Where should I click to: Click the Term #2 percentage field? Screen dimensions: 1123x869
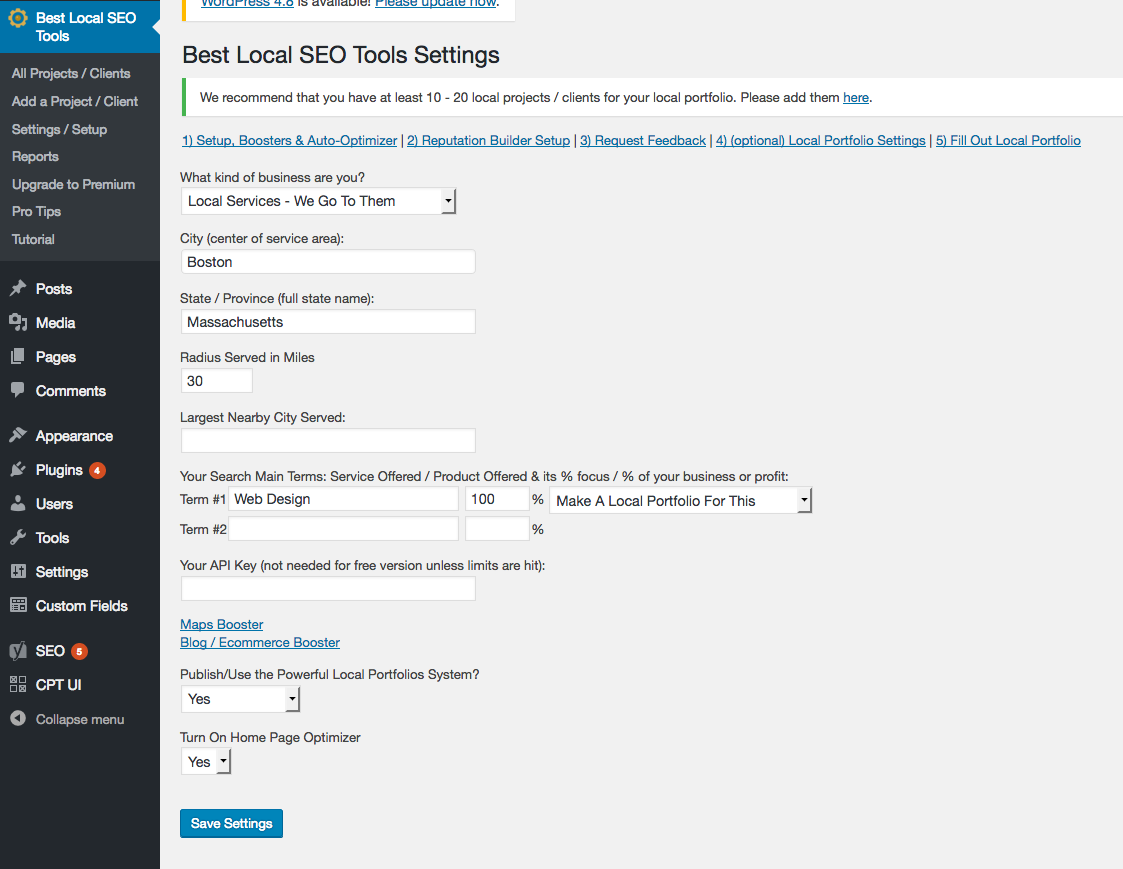pyautogui.click(x=498, y=529)
